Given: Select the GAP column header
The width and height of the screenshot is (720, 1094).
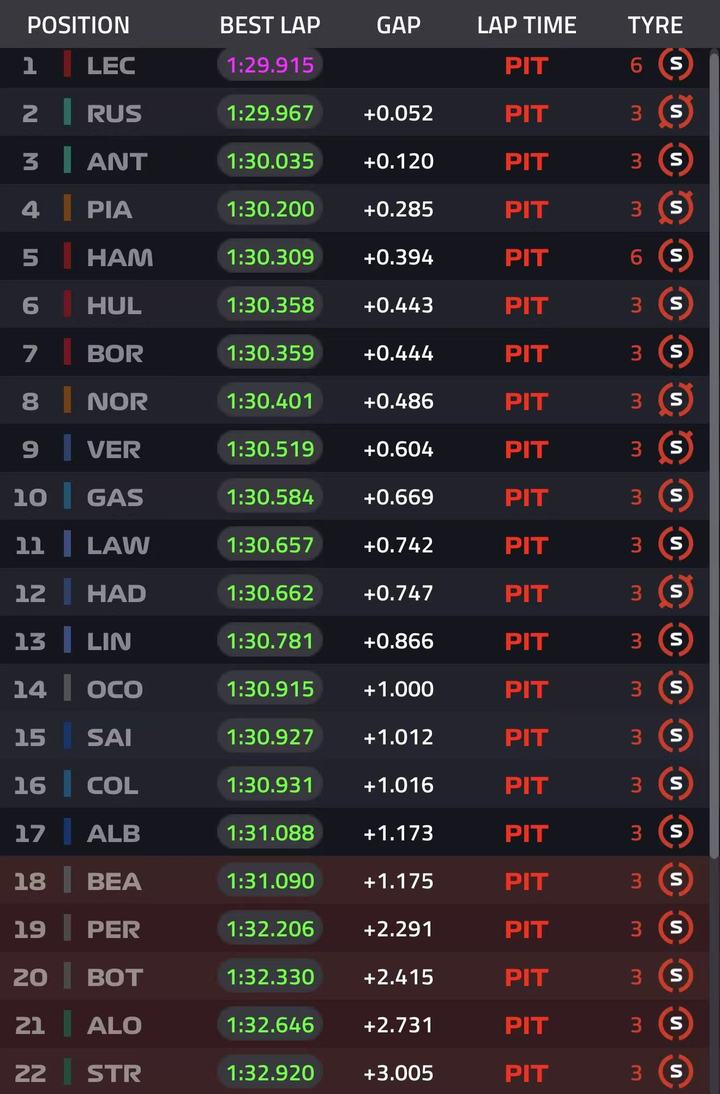Looking at the screenshot, I should click(398, 25).
